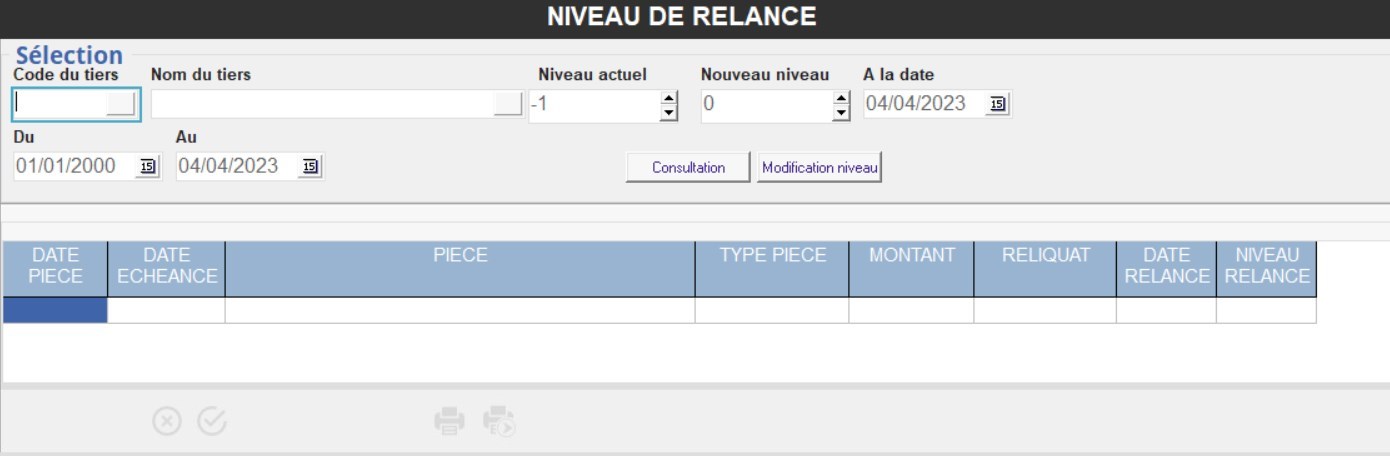Viewport: 1390px width, 456px height.
Task: Click the 'MONTANT' column header
Action: point(911,256)
